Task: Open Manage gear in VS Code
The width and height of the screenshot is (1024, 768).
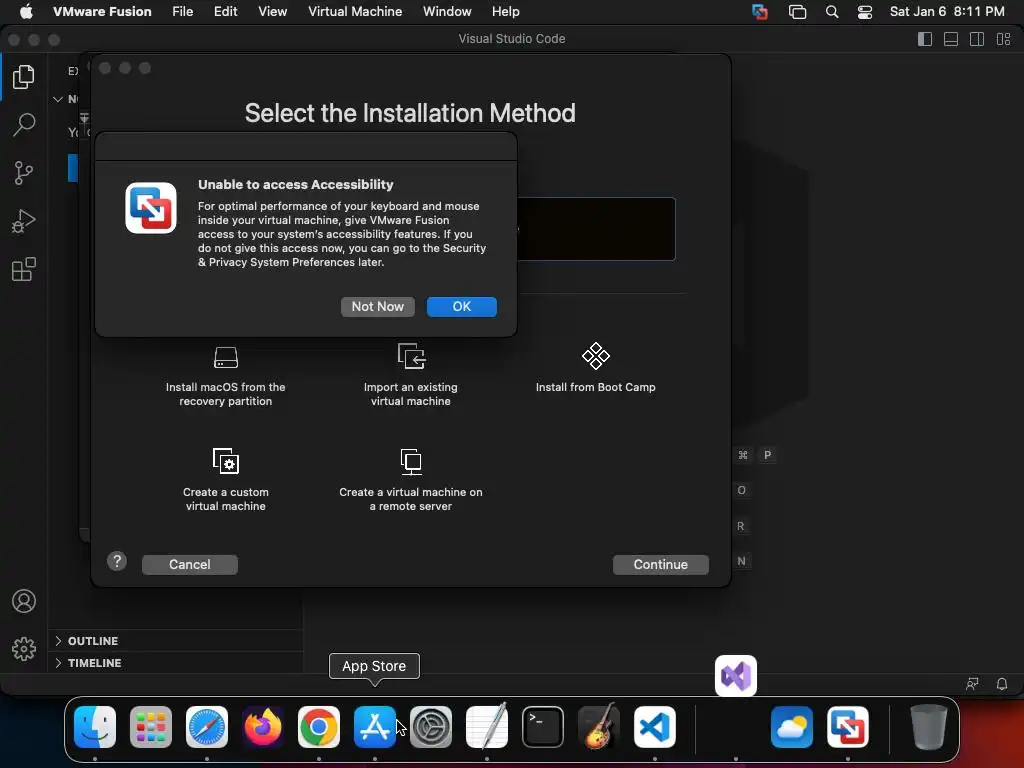Action: 24,649
